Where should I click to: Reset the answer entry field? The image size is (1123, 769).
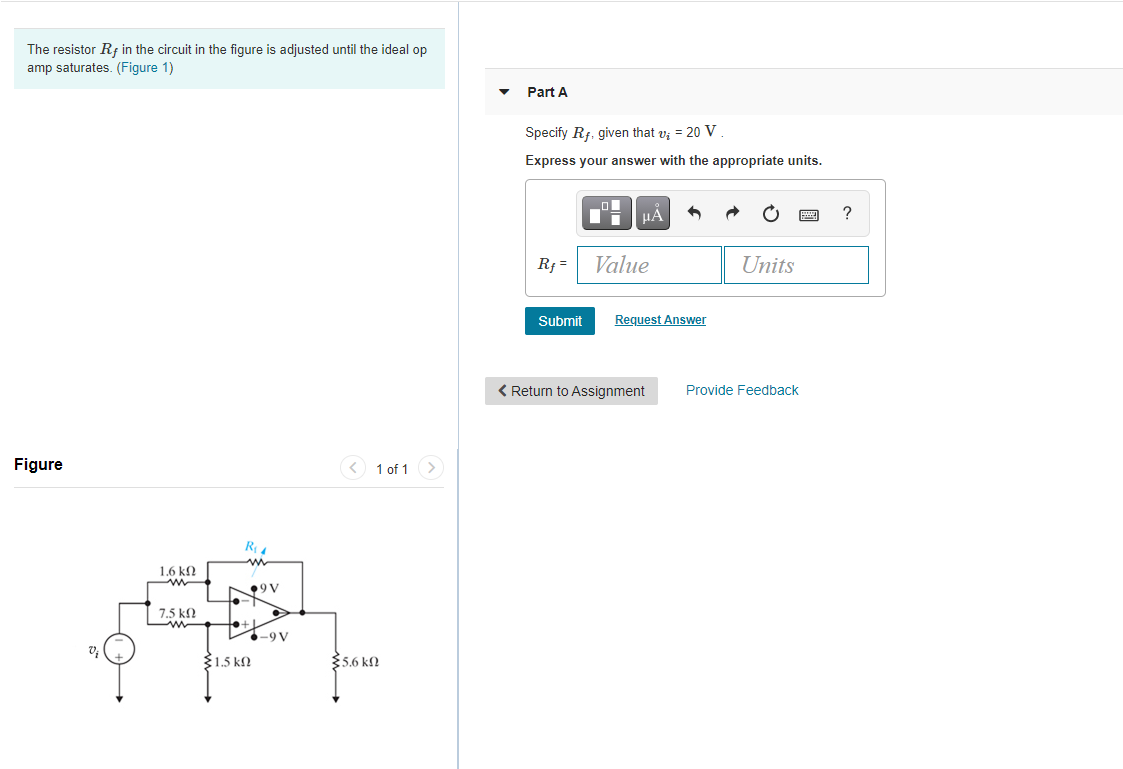(770, 212)
